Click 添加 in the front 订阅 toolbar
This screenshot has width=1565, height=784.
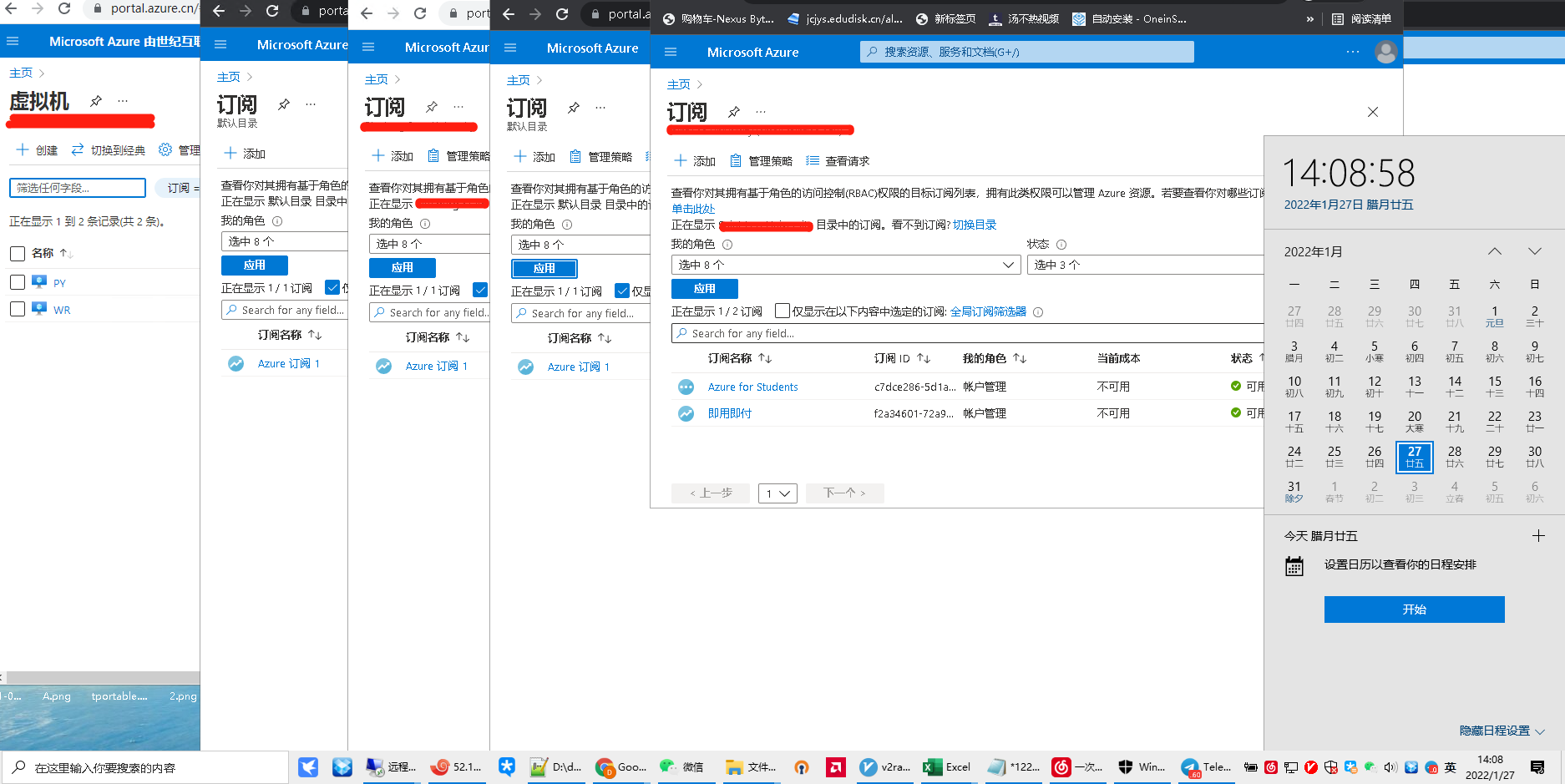695,161
